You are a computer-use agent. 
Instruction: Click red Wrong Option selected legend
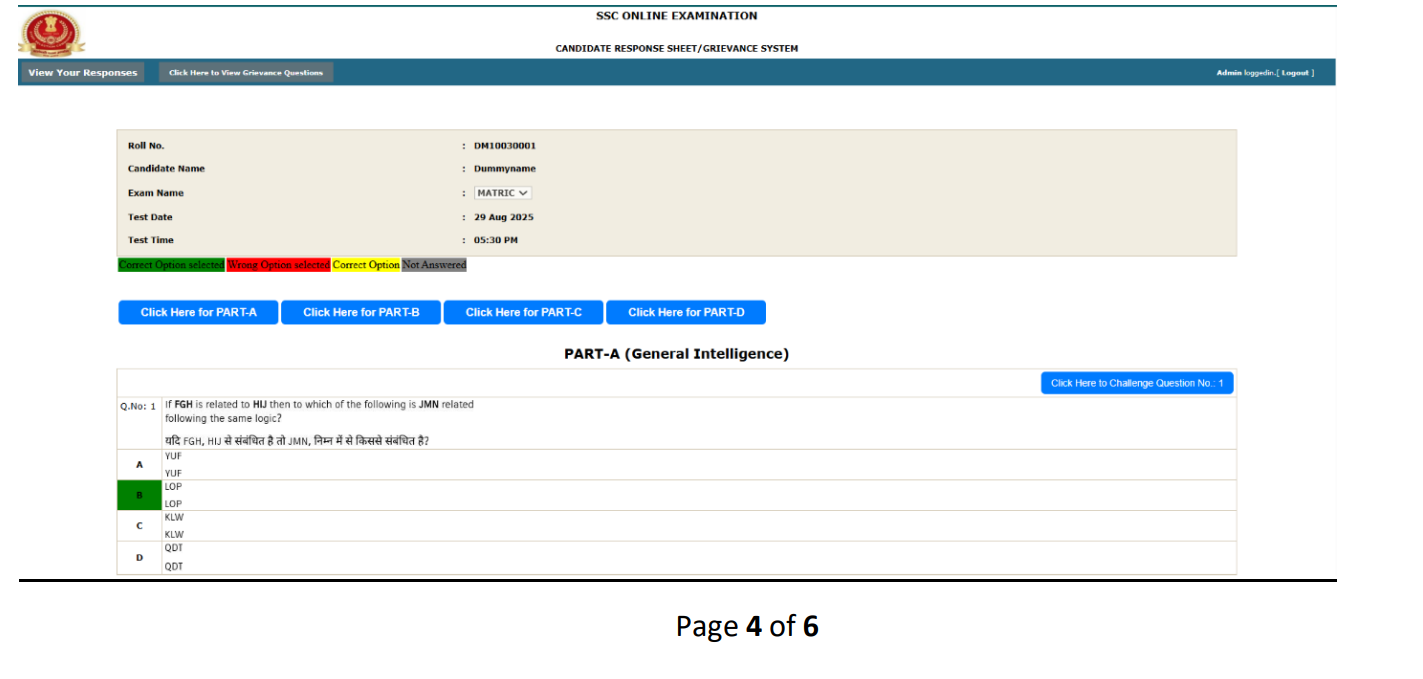[278, 265]
